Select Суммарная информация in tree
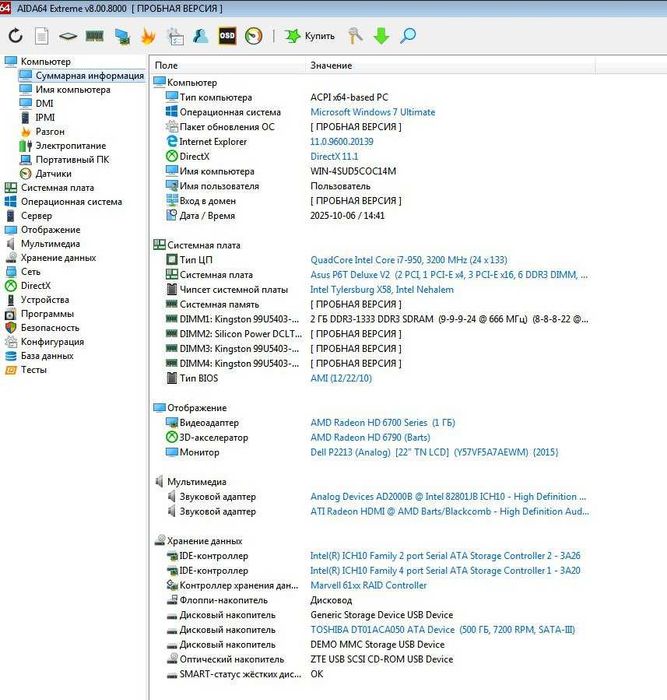The image size is (667, 700). point(89,75)
